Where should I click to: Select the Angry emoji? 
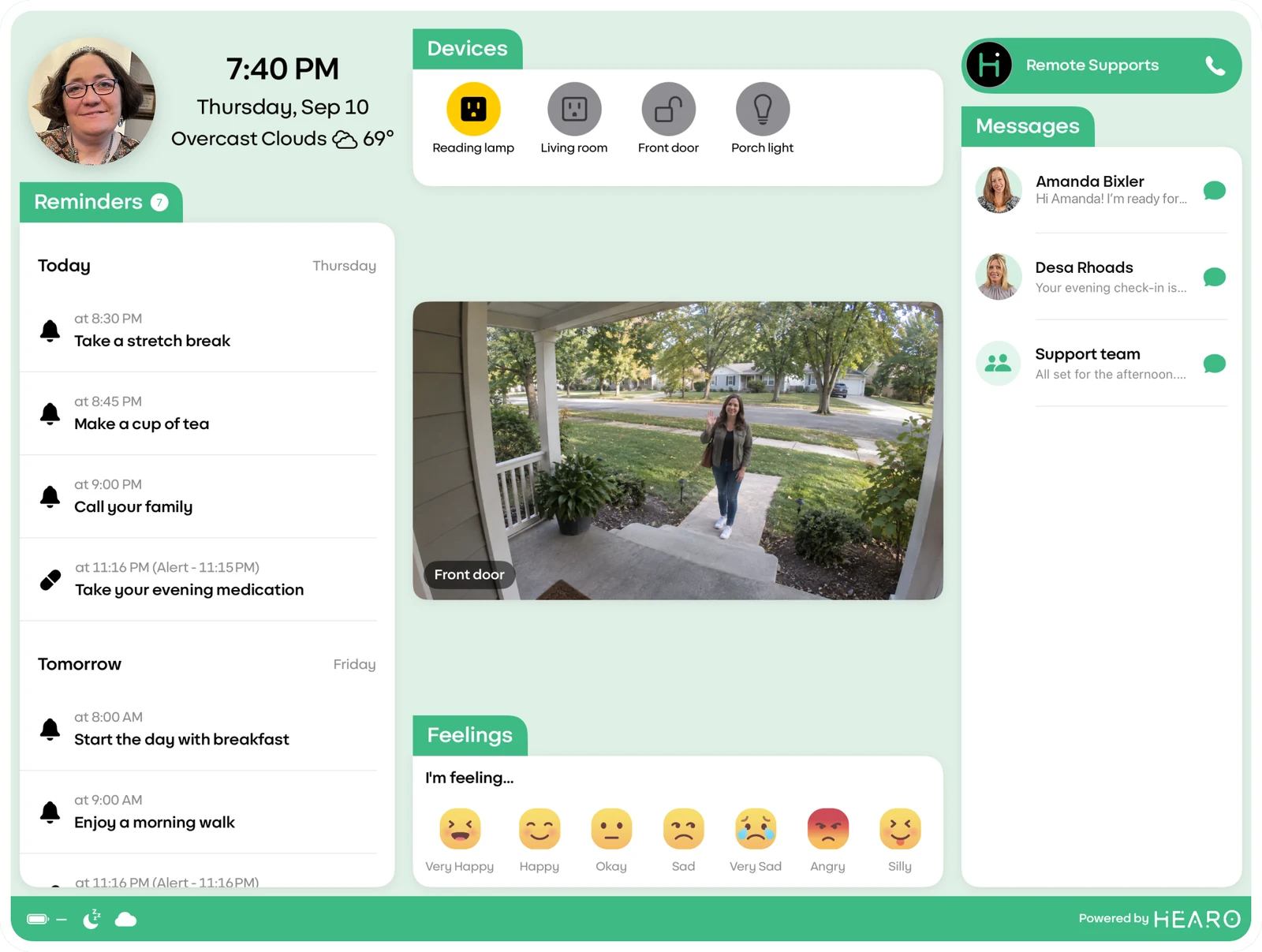point(827,829)
